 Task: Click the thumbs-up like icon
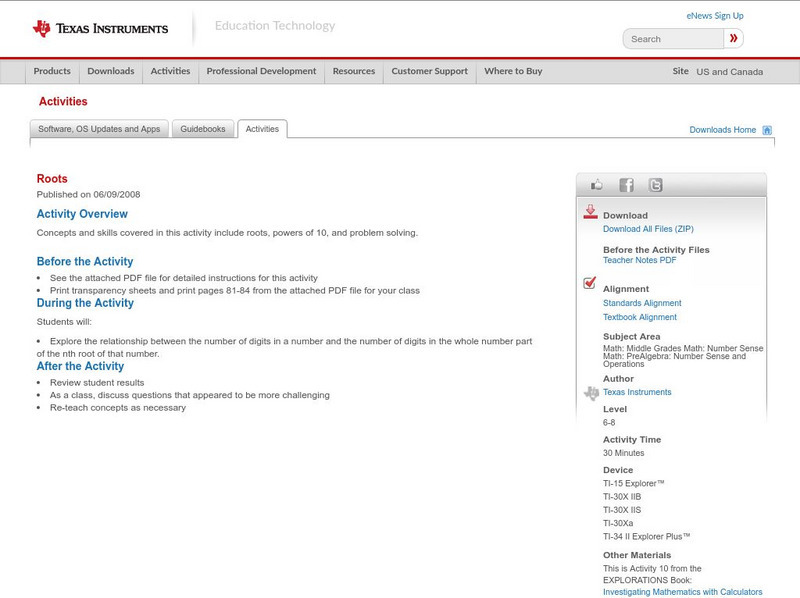(597, 185)
